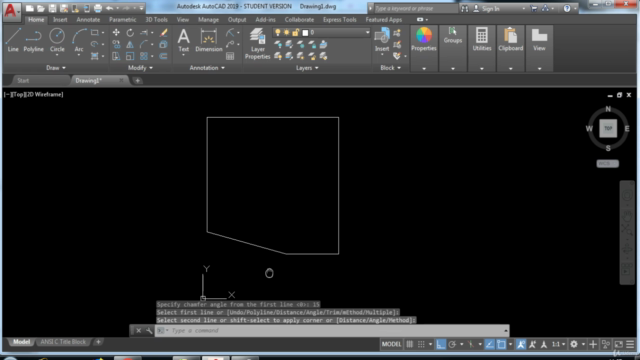The width and height of the screenshot is (640, 360).
Task: Select the Erase tool
Action: click(x=163, y=33)
